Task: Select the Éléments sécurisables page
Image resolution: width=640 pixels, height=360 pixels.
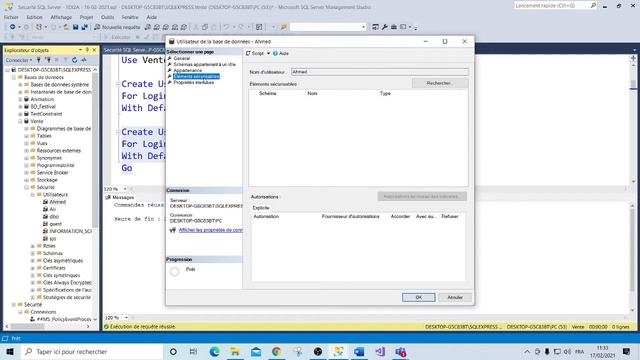Action: pyautogui.click(x=196, y=76)
